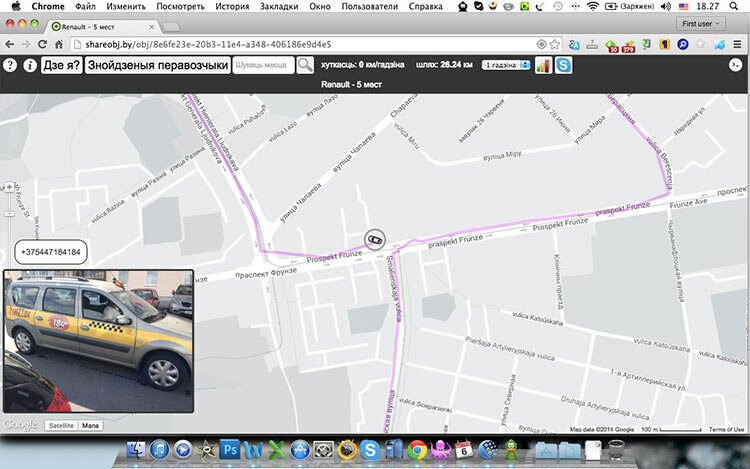Open the info icon in toolbar
Image resolution: width=750 pixels, height=469 pixels.
(x=30, y=65)
